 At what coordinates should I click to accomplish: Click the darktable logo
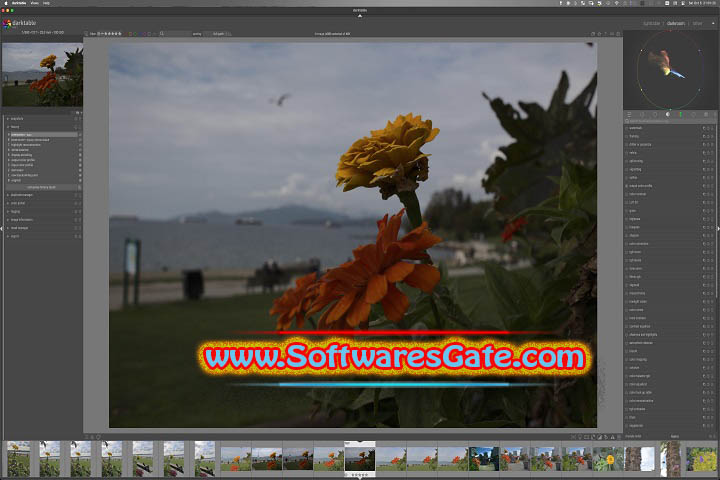click(7, 23)
